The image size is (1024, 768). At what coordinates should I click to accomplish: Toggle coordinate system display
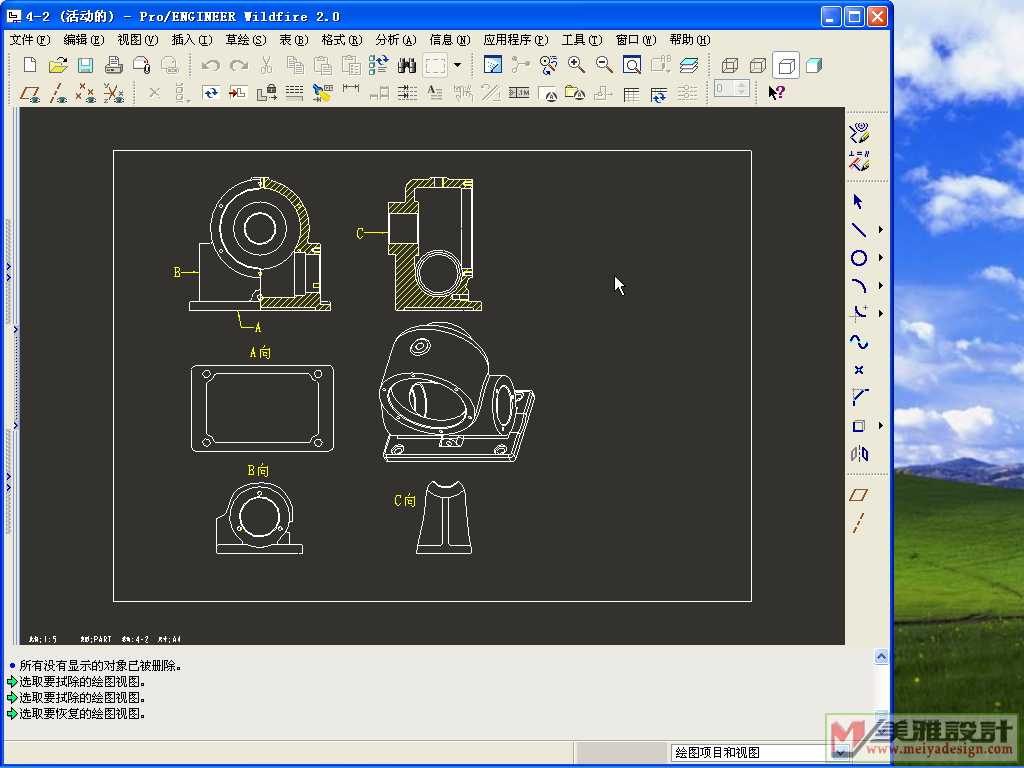114,93
